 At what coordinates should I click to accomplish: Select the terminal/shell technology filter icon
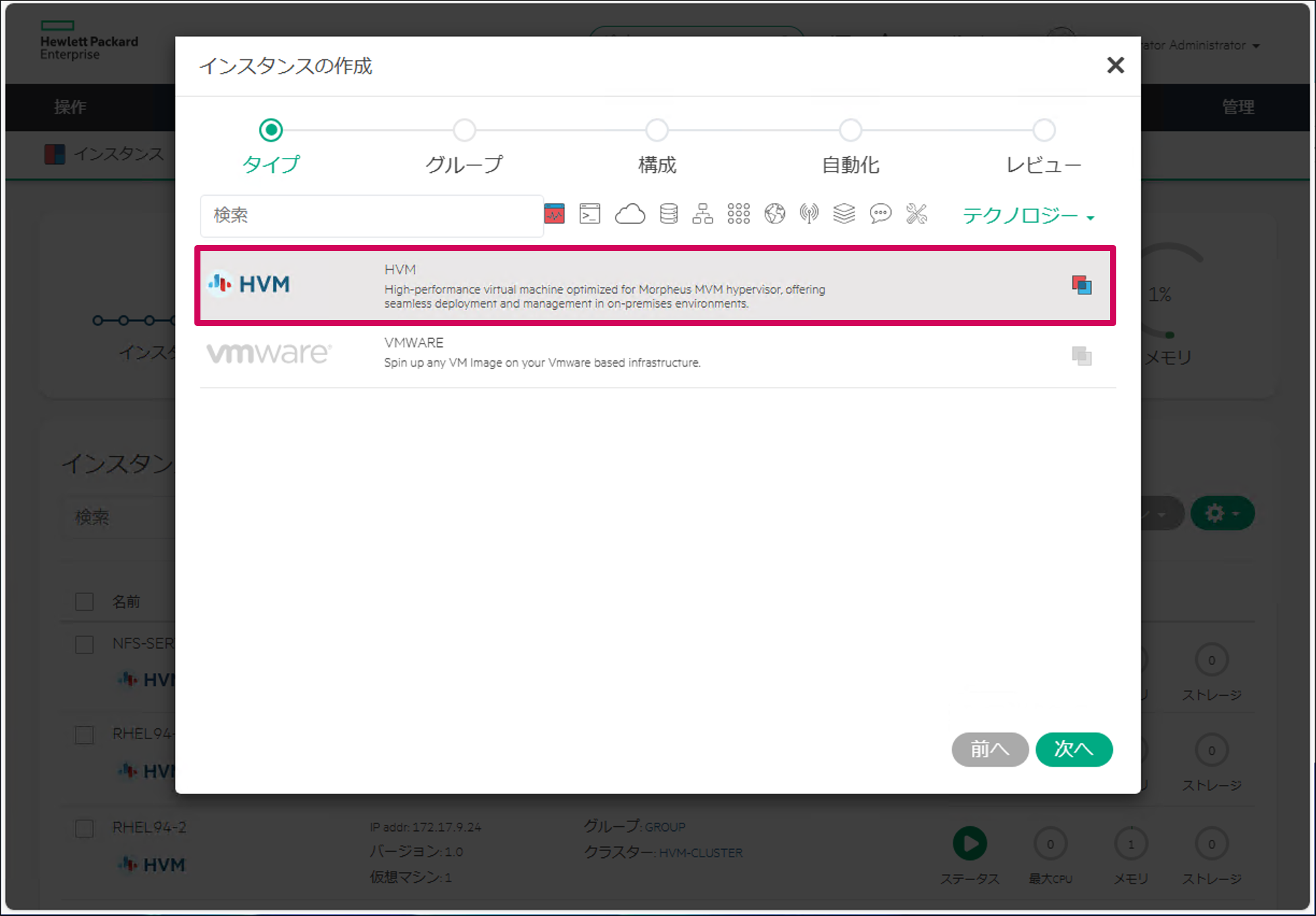coord(590,214)
